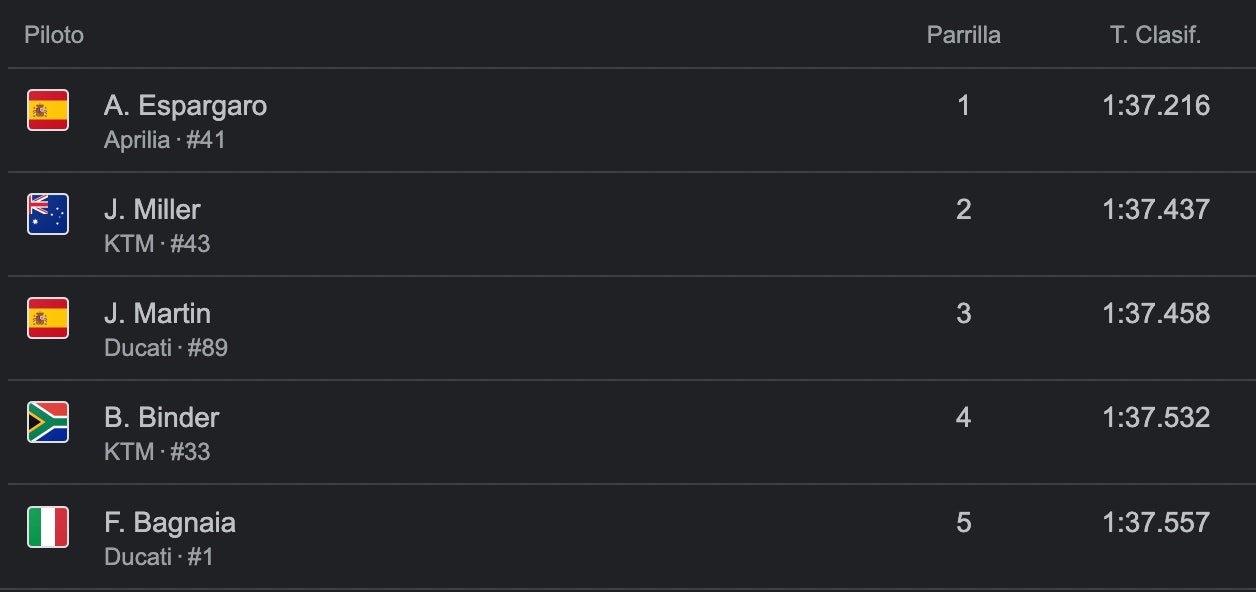Click the Italian flag next to F. Bagnaia

pyautogui.click(x=48, y=527)
